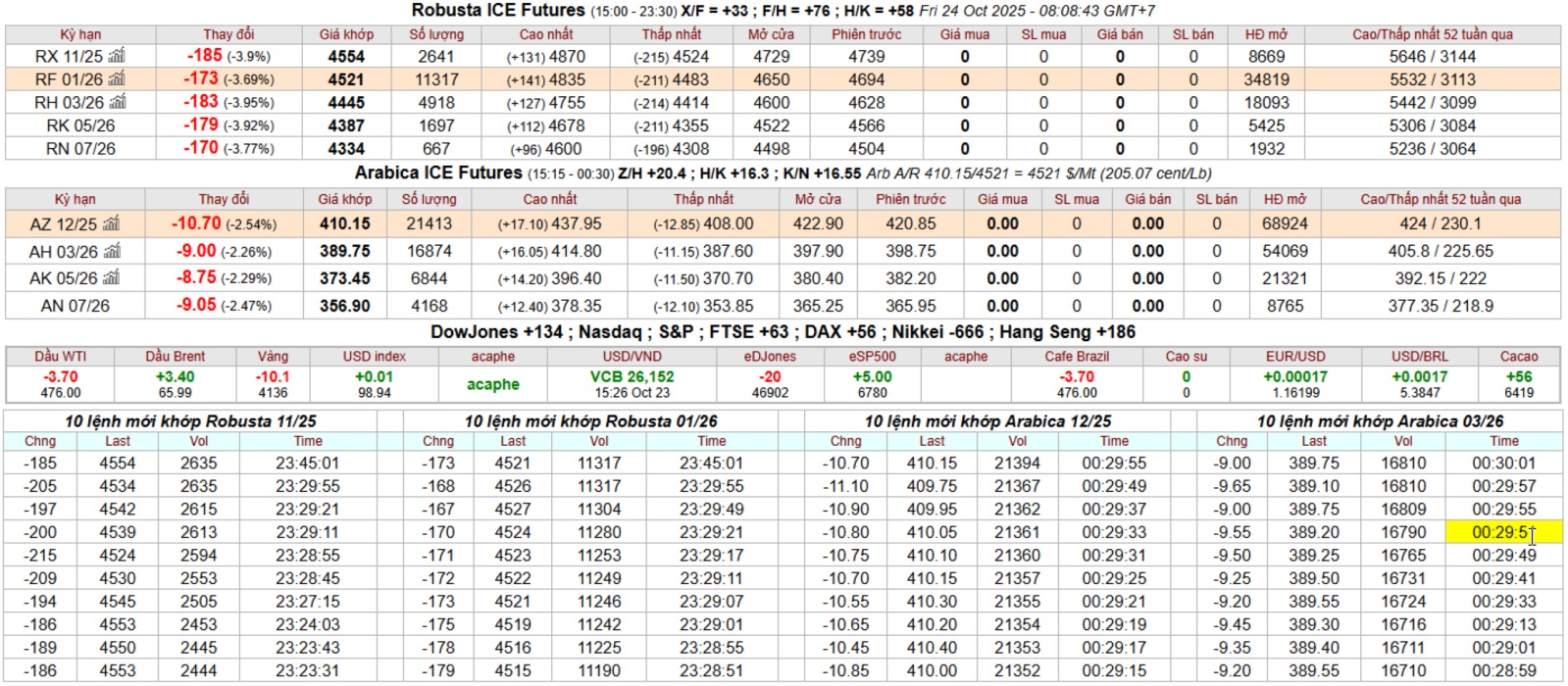Select the RK 05/26 Robusta contract label
Screen dimensions: 1568x686
point(80,125)
